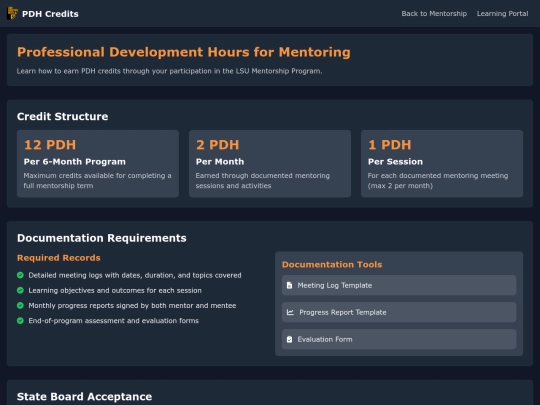Click the green check beside End-of-program assessment

20,321
